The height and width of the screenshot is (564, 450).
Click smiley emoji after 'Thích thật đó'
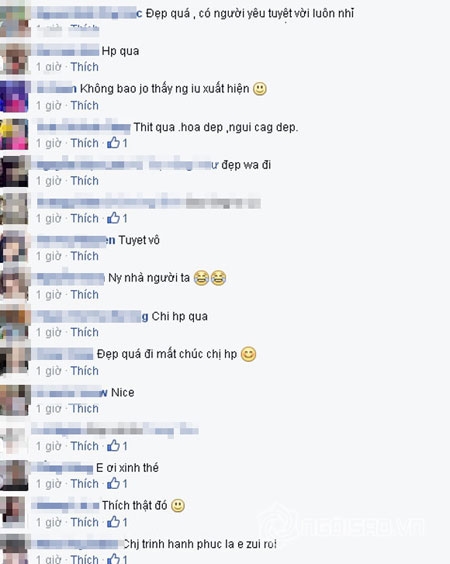(x=178, y=506)
